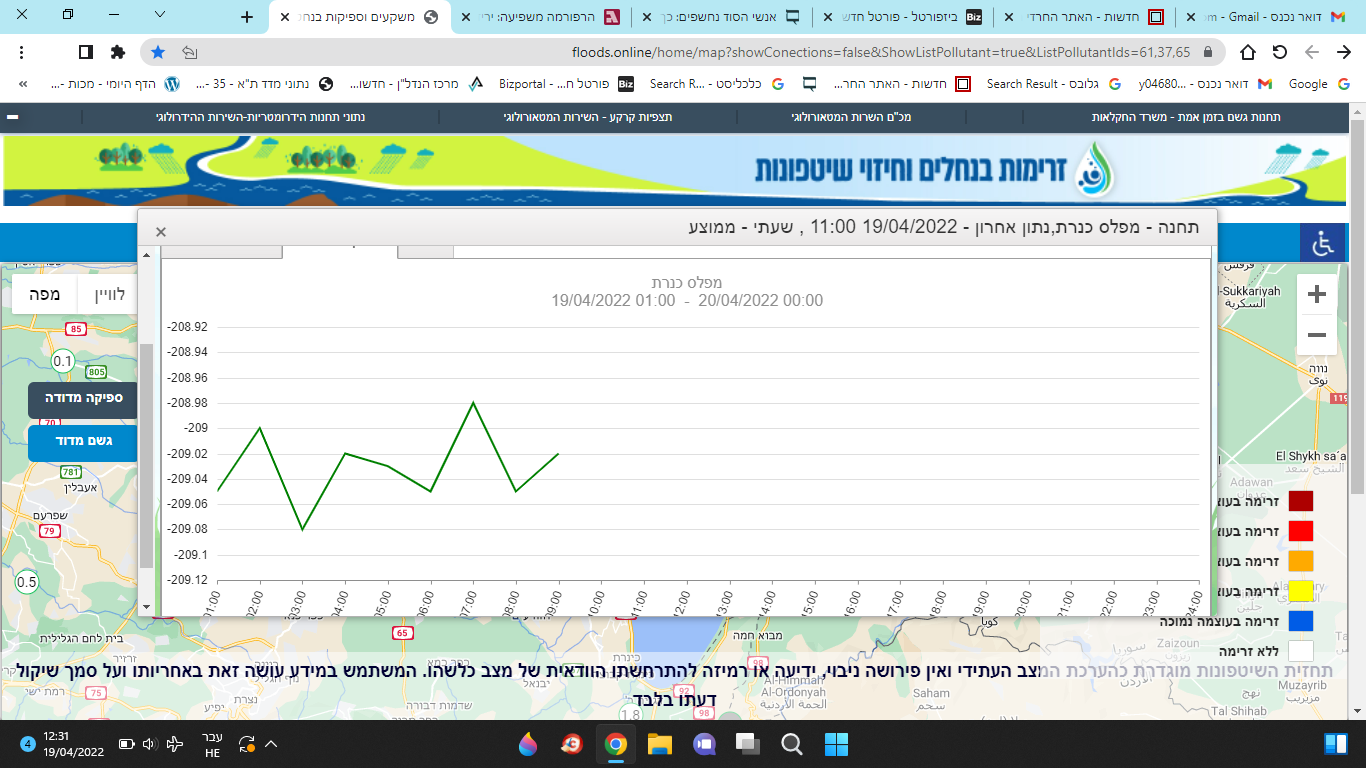Viewport: 1366px width, 768px height.
Task: Switch the map to satellite (לוויין) view
Action: [111, 295]
